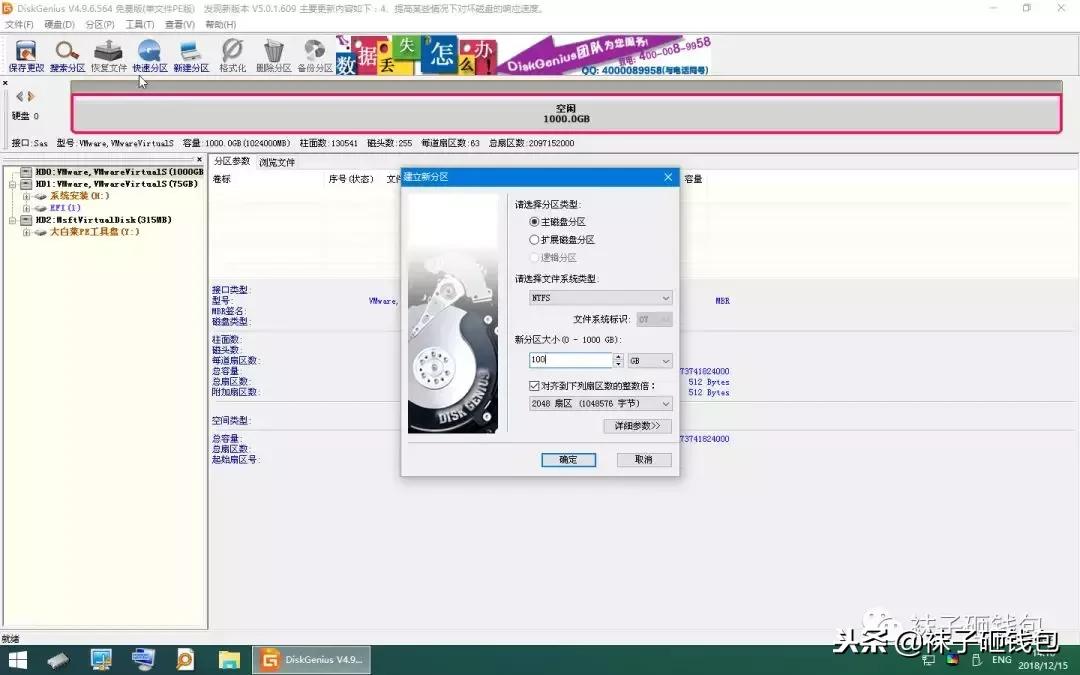Launch the 快速分区 (Quick Partition) tool
The width and height of the screenshot is (1080, 675).
click(150, 55)
